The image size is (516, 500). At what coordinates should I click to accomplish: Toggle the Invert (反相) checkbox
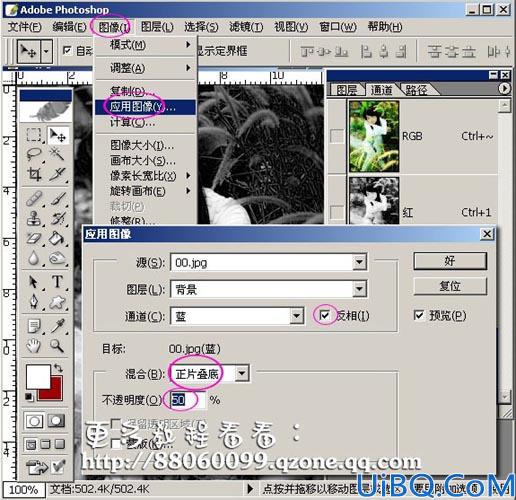pyautogui.click(x=324, y=315)
